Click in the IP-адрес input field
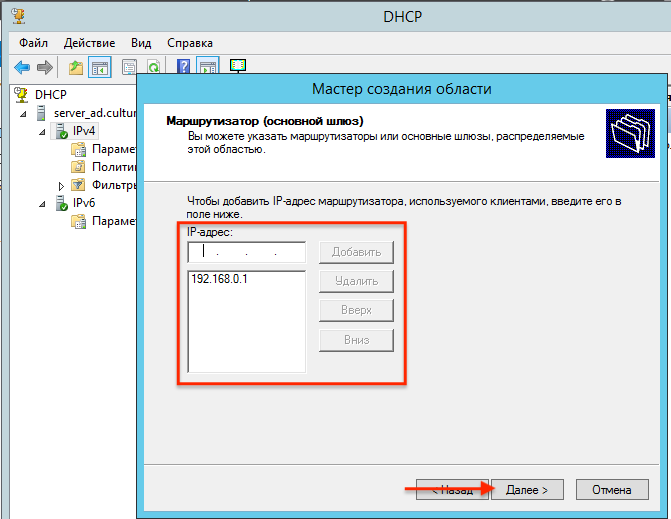The image size is (671, 519). (246, 252)
